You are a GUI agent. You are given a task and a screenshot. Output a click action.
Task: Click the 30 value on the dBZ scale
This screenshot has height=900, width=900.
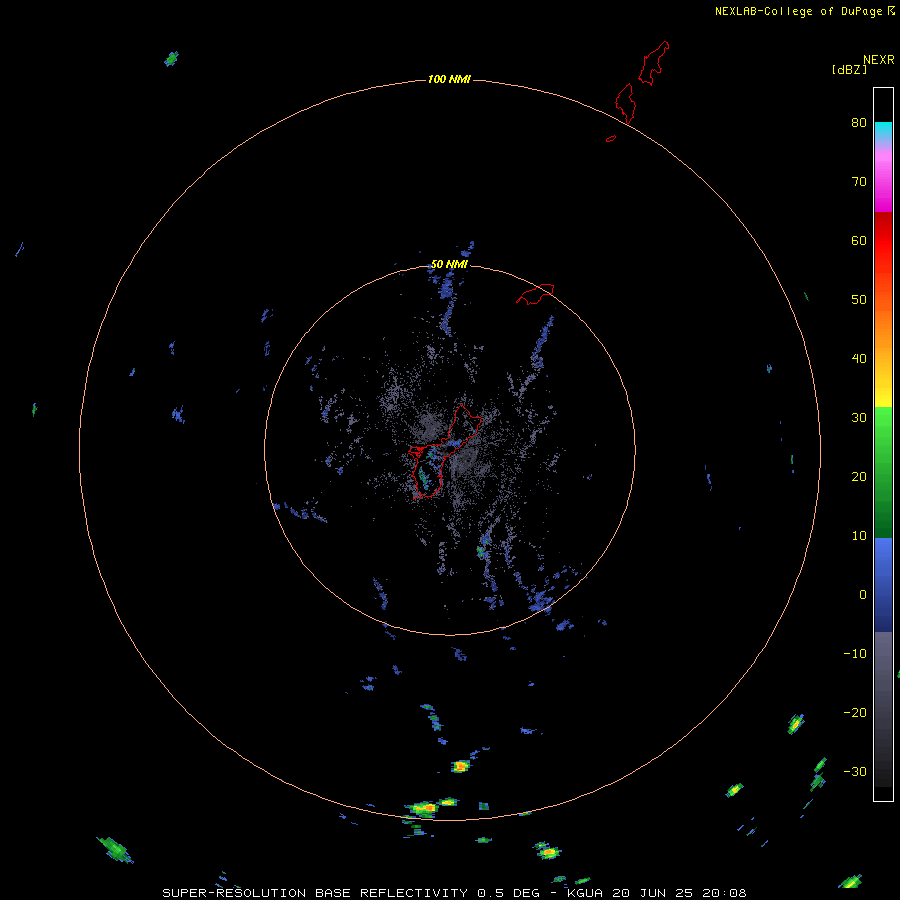tap(859, 418)
